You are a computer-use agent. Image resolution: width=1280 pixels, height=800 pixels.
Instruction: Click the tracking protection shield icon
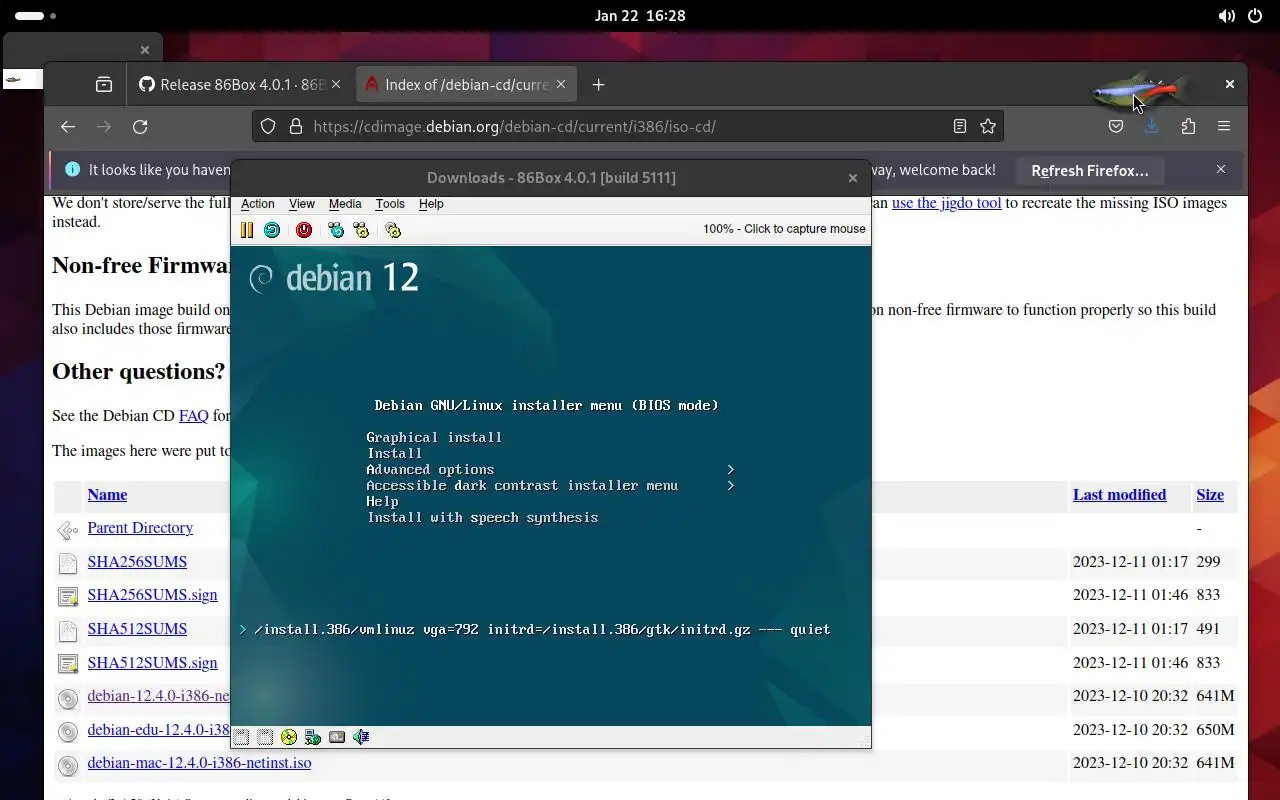pyautogui.click(x=268, y=126)
